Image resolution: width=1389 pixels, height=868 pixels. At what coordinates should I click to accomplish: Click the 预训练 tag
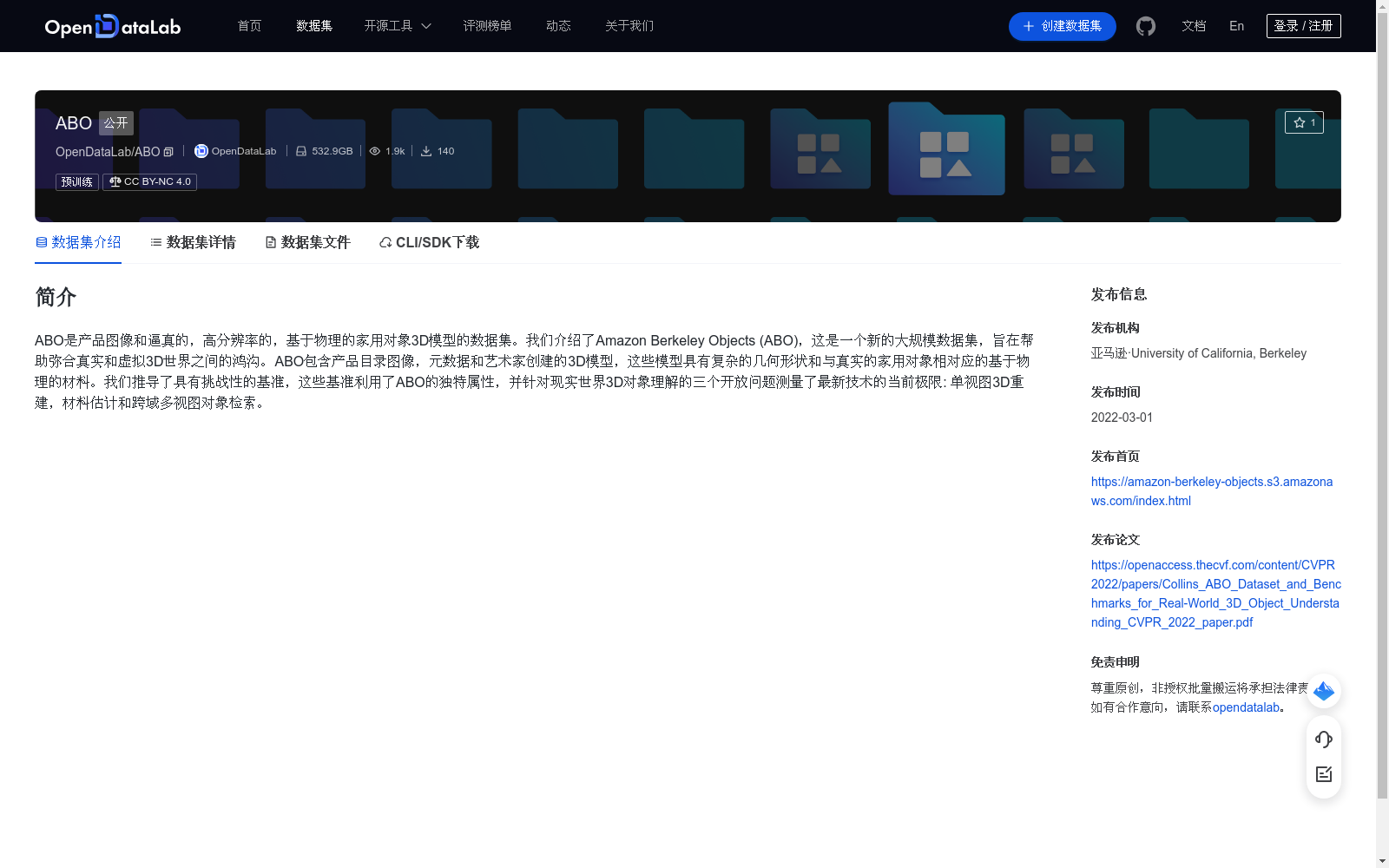click(x=77, y=181)
